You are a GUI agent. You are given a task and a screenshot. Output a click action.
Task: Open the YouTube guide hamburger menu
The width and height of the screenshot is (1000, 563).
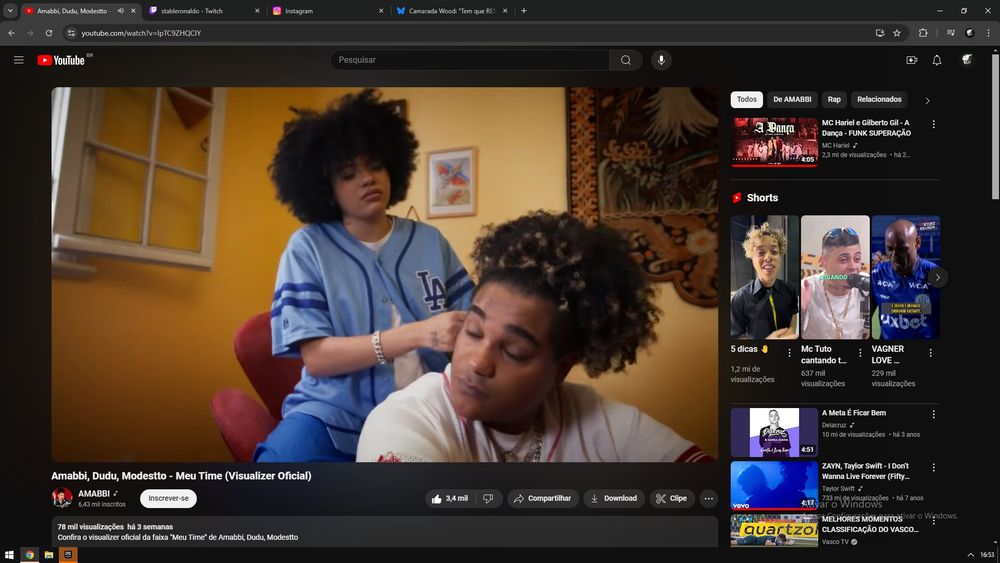click(x=18, y=60)
